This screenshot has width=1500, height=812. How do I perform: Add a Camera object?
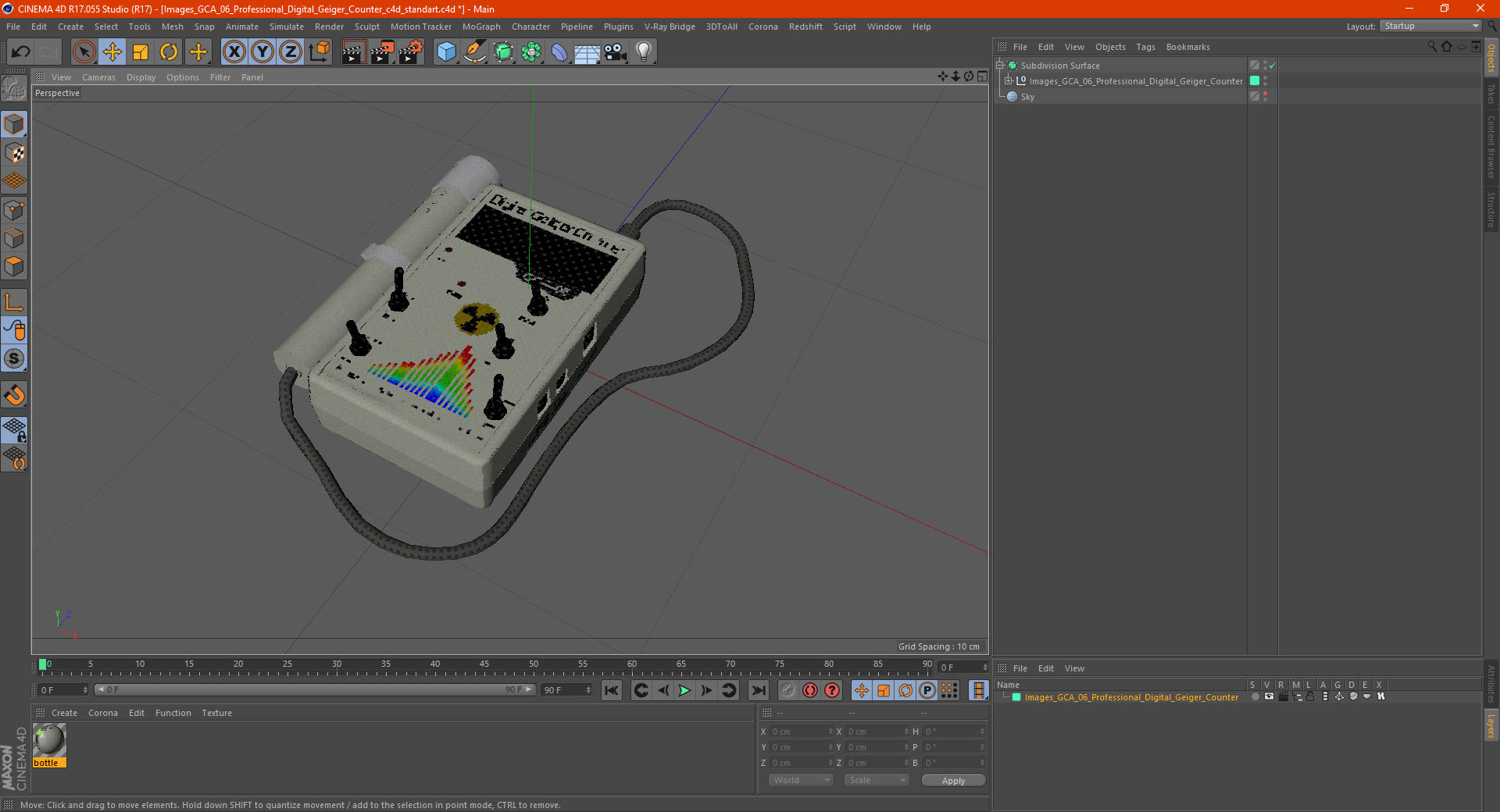[x=616, y=52]
